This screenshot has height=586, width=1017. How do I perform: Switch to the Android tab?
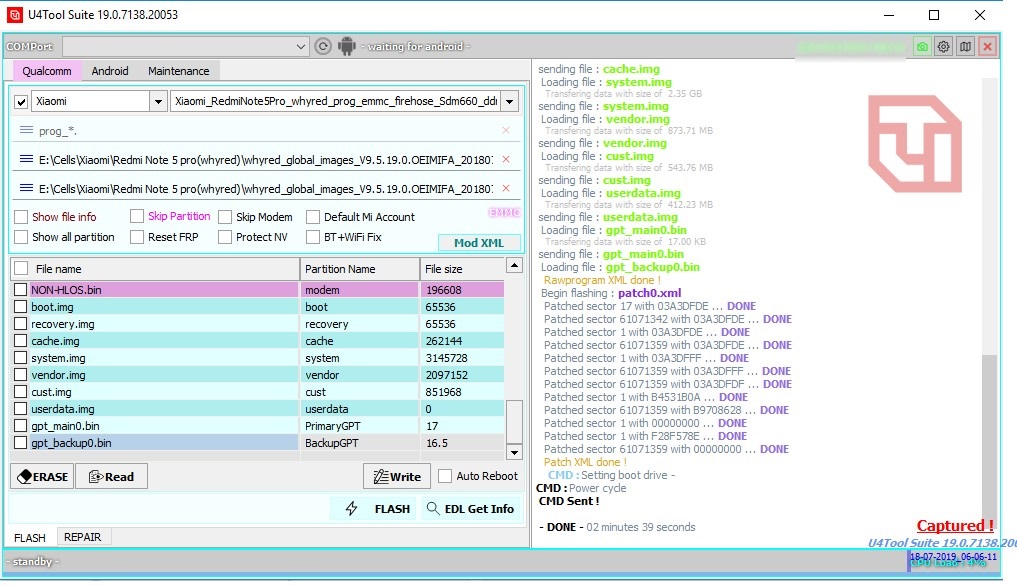click(x=110, y=71)
